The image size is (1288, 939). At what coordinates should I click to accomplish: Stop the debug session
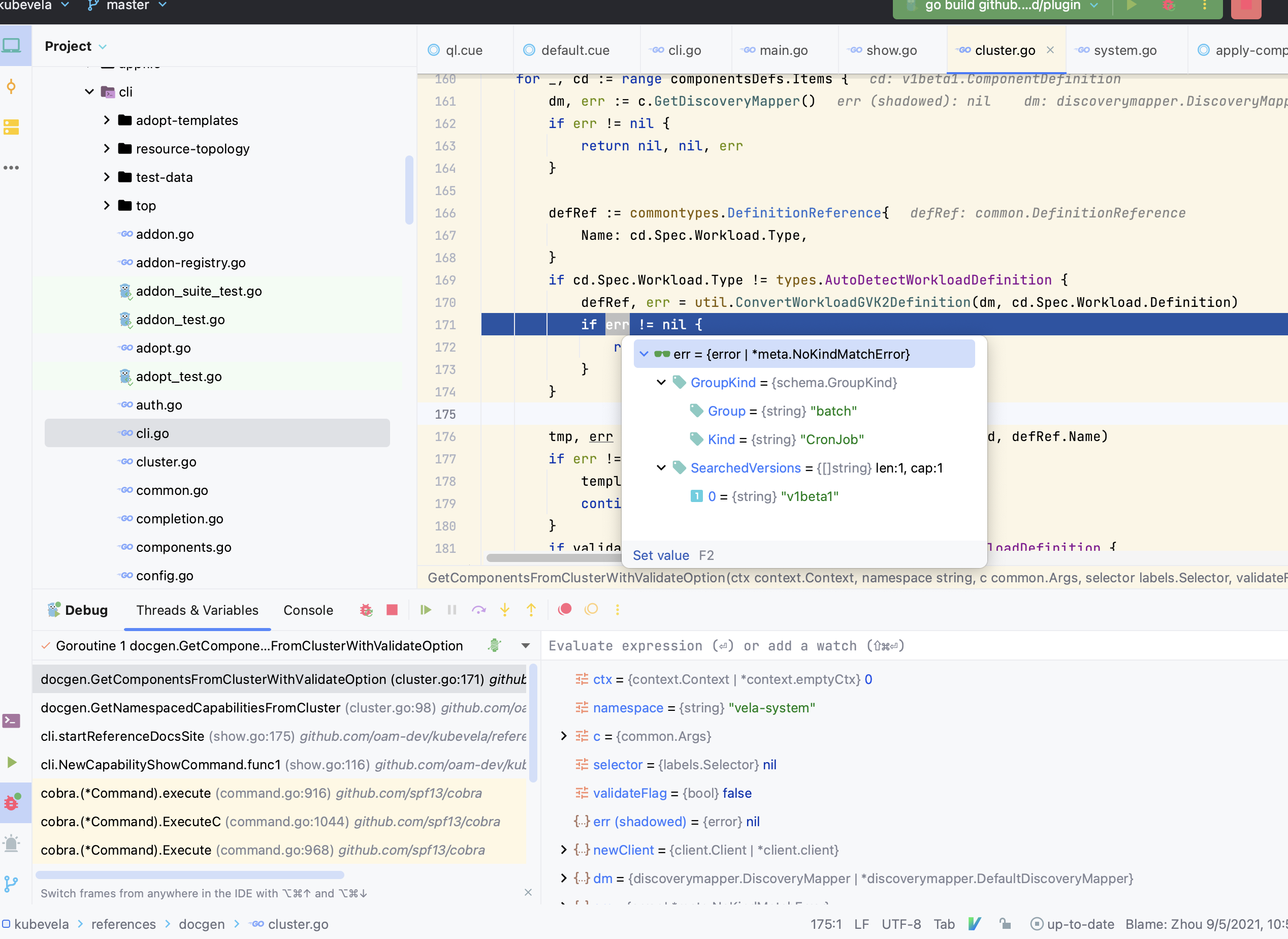(x=392, y=610)
